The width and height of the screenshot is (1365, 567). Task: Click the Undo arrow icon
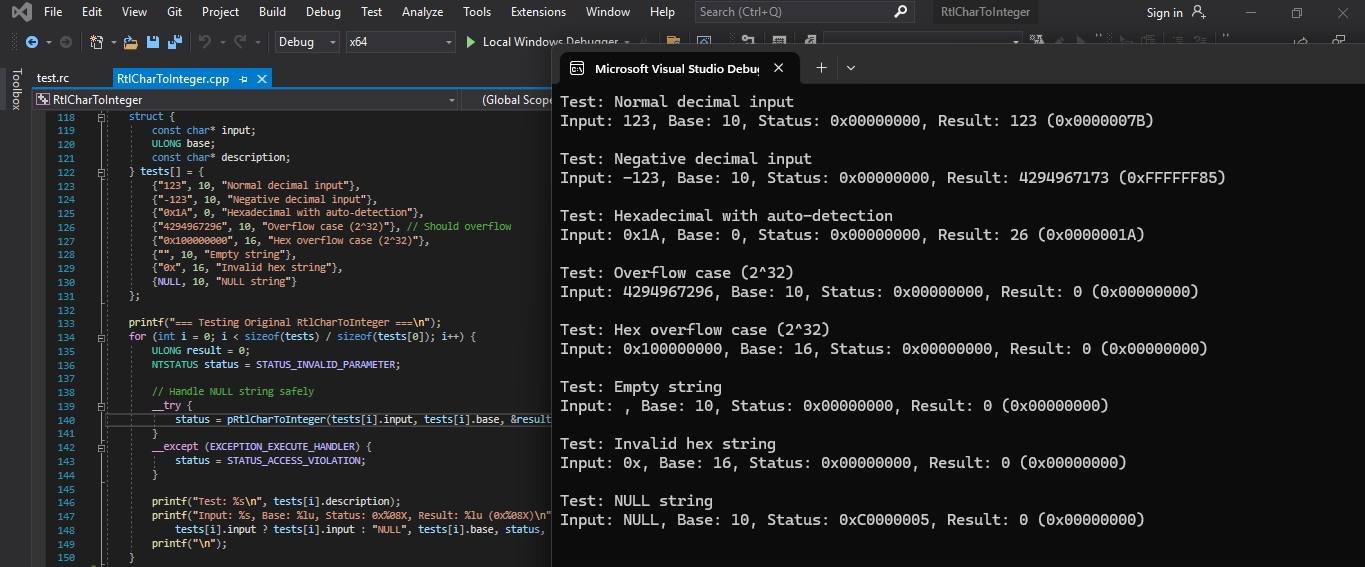205,42
